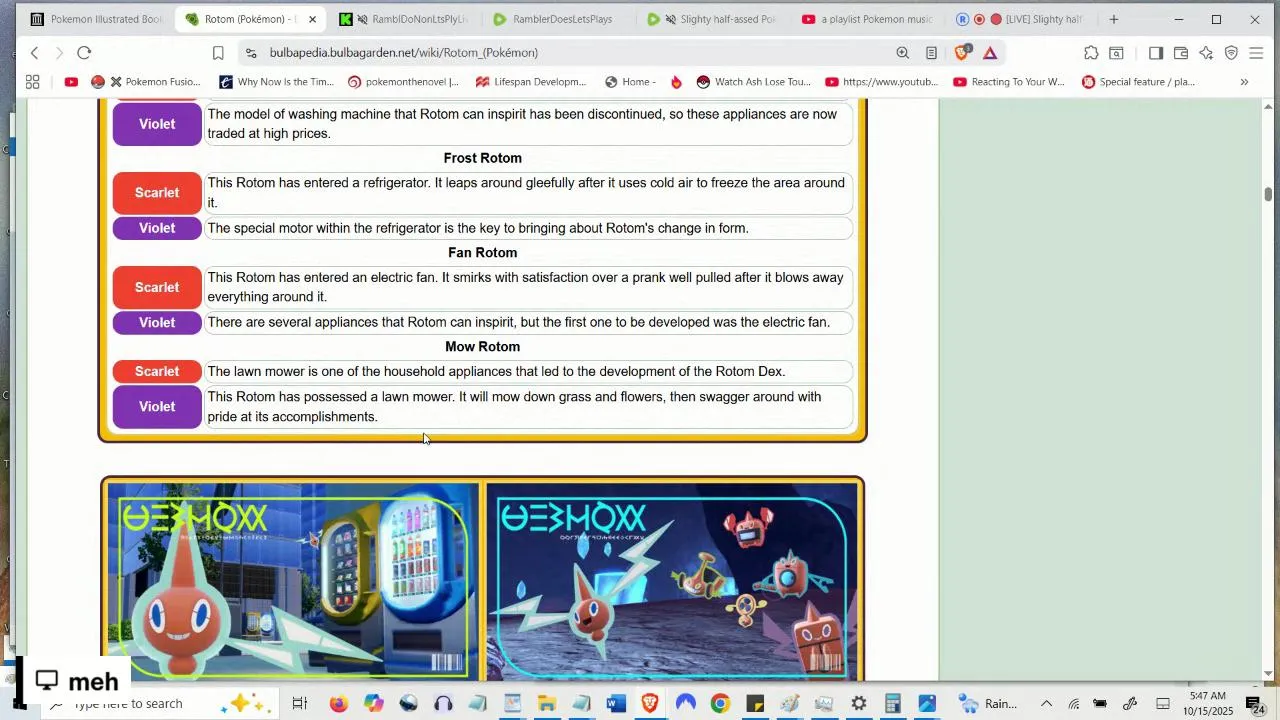This screenshot has width=1280, height=720.
Task: Open Google Chrome from the taskbar
Action: (720, 704)
